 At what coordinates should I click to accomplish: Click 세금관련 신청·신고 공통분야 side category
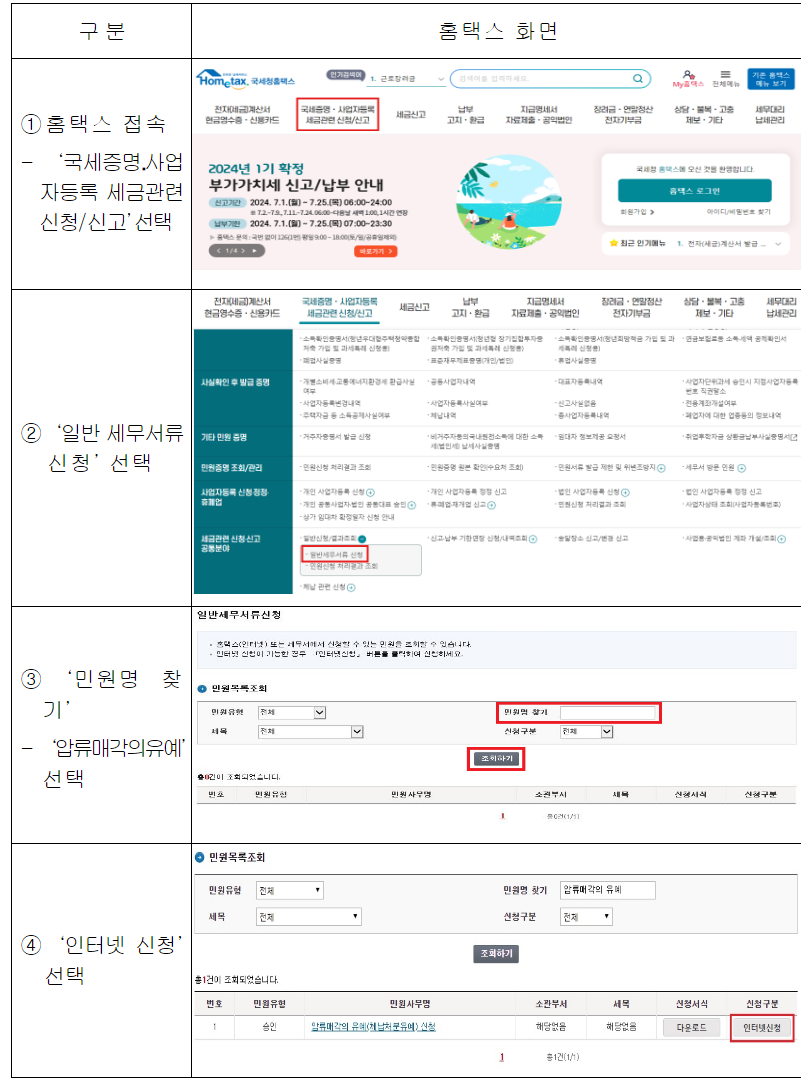231,544
